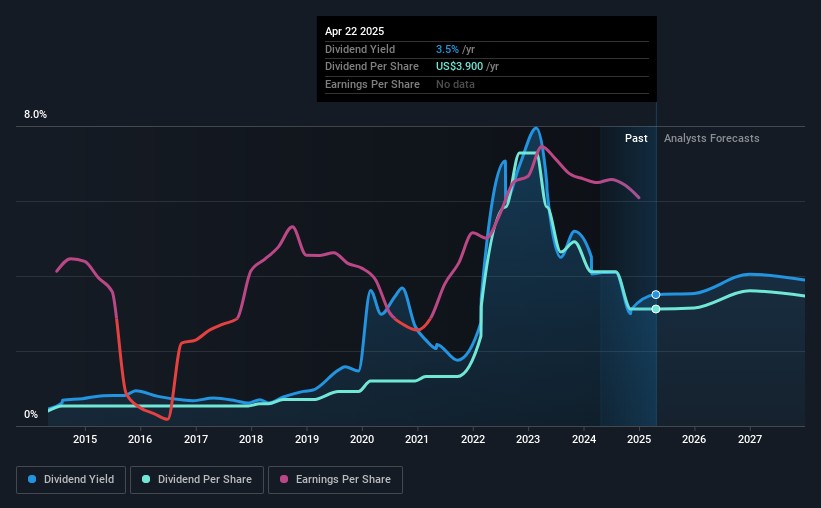Click the 8.0% y-axis label
This screenshot has width=821, height=508.
coord(35,115)
